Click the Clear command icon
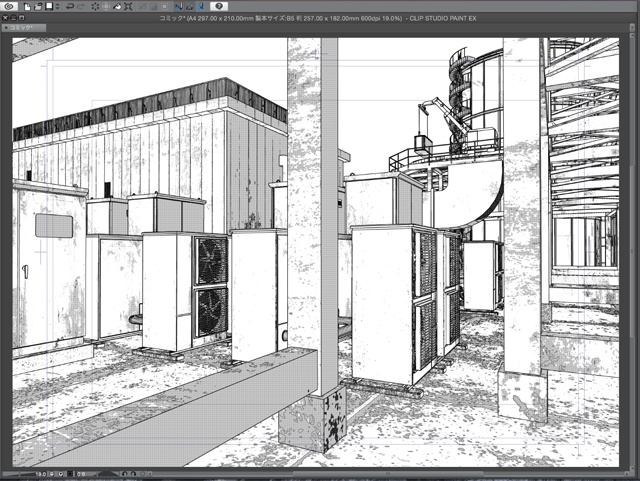Viewport: 640px width, 481px height. click(95, 7)
